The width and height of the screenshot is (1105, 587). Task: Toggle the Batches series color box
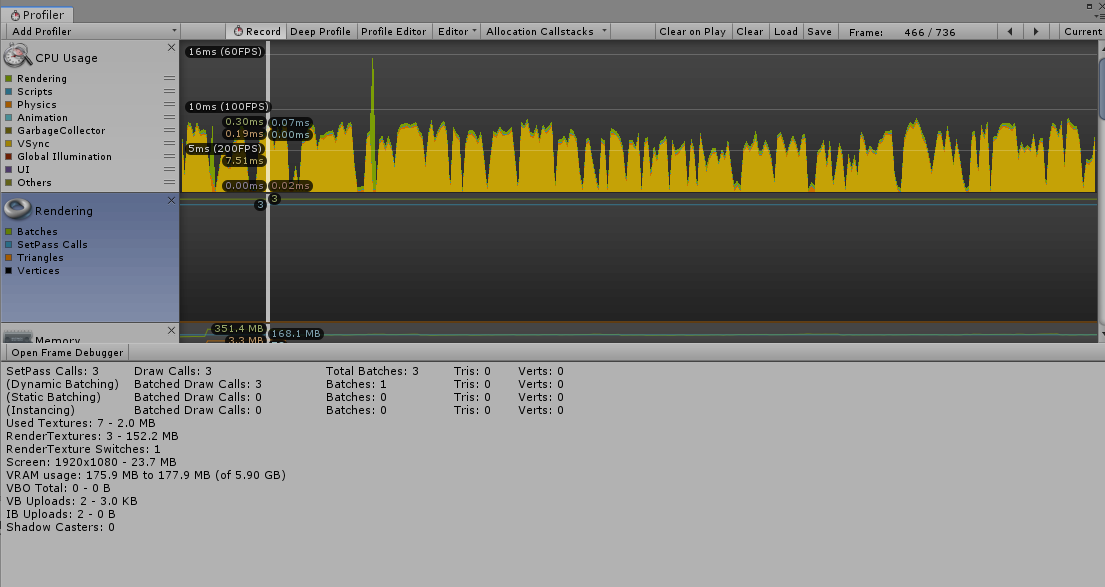click(x=8, y=231)
